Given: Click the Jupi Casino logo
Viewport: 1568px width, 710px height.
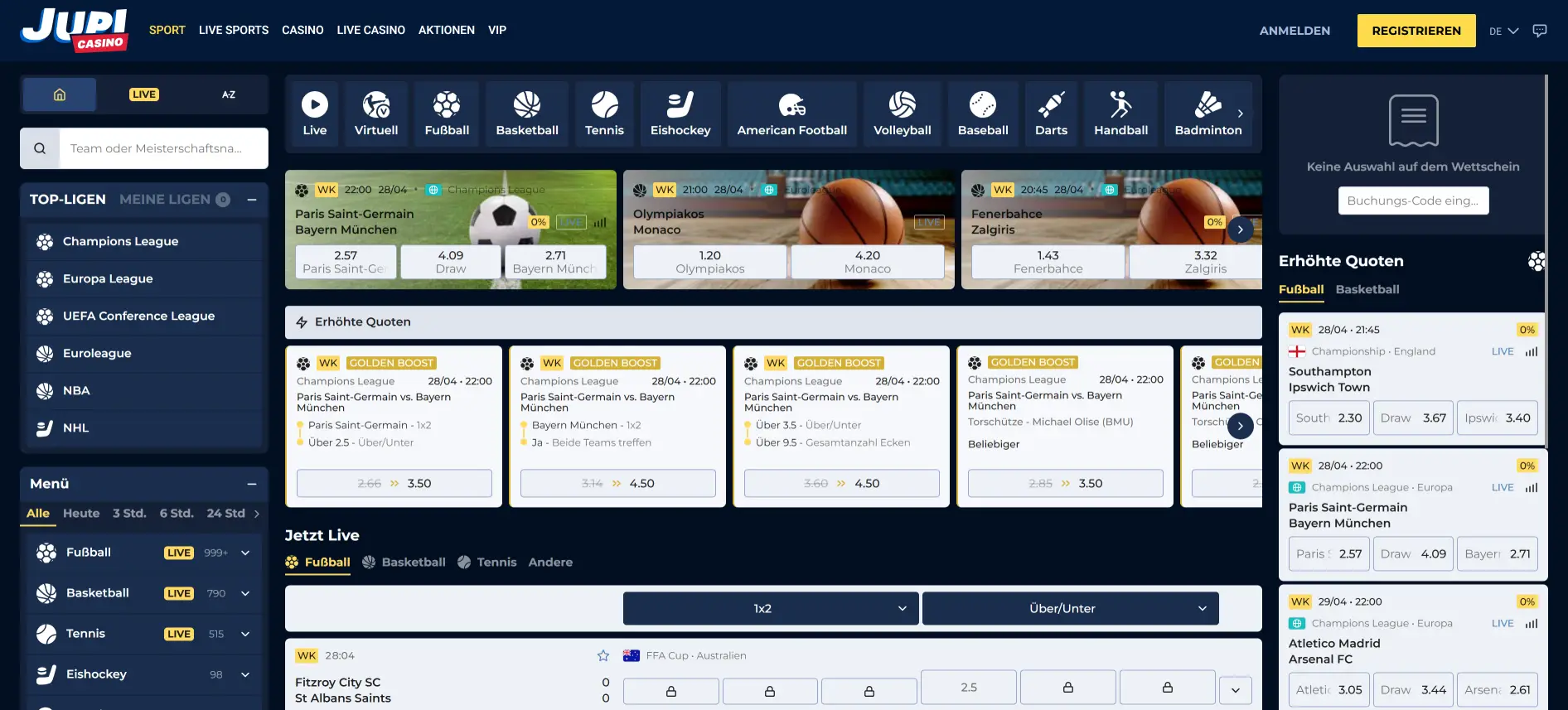Looking at the screenshot, I should click(x=75, y=31).
